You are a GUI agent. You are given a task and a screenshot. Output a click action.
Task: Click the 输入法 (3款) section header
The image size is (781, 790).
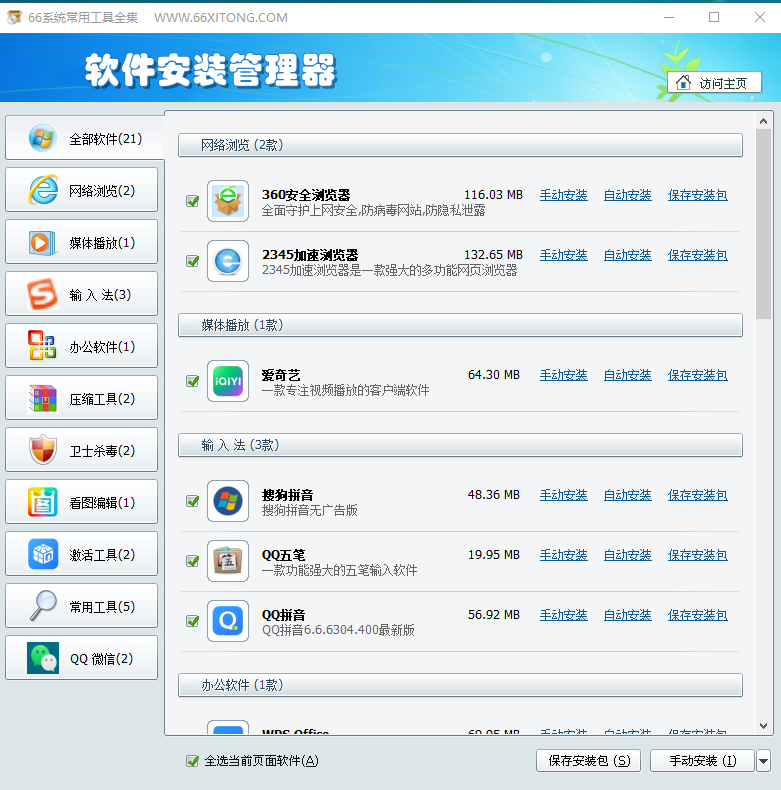click(460, 445)
